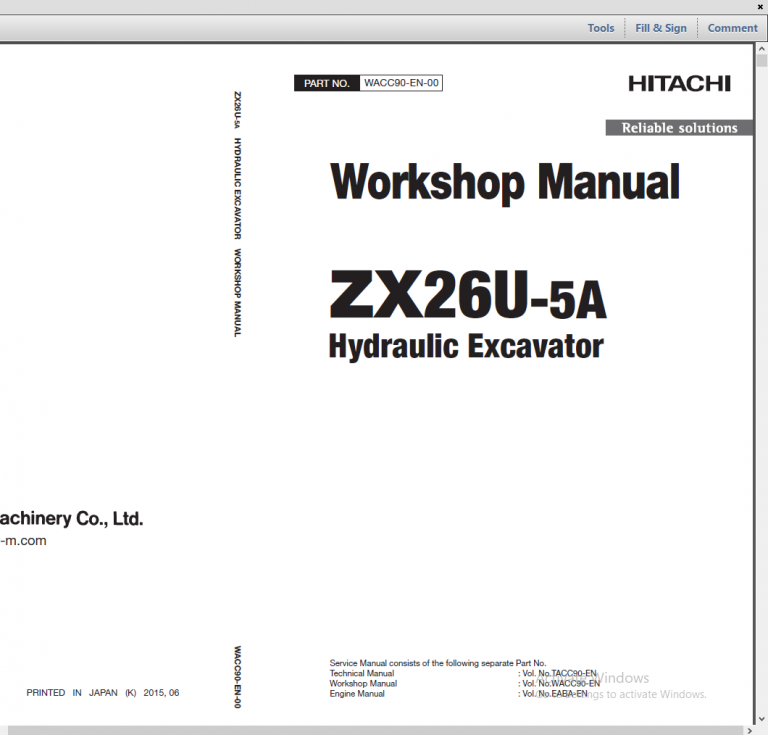
Task: Click the vertical spine text HYDRAULIC EXCAVATOR
Action: pyautogui.click(x=237, y=189)
